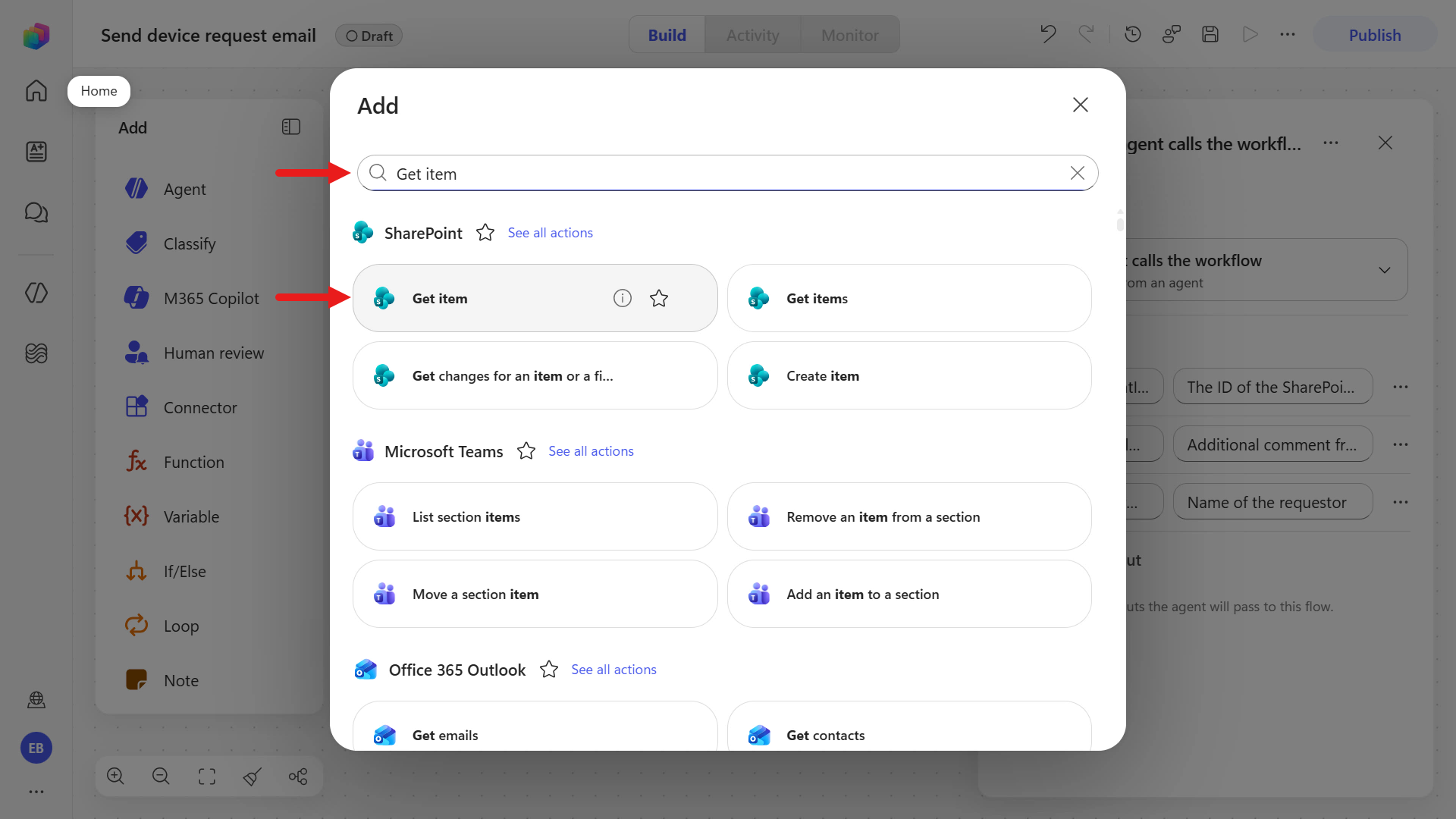
Task: Click the Draft status badge
Action: [x=369, y=36]
